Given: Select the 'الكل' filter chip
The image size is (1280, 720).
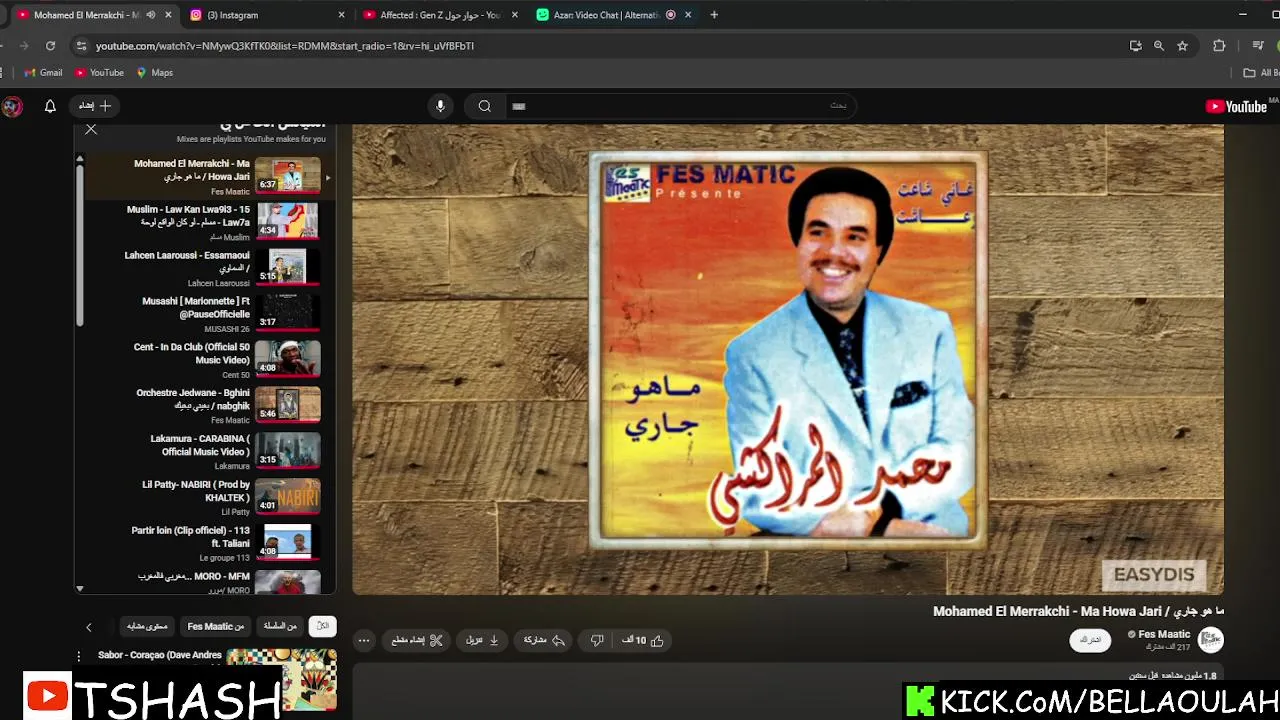Looking at the screenshot, I should pyautogui.click(x=322, y=626).
